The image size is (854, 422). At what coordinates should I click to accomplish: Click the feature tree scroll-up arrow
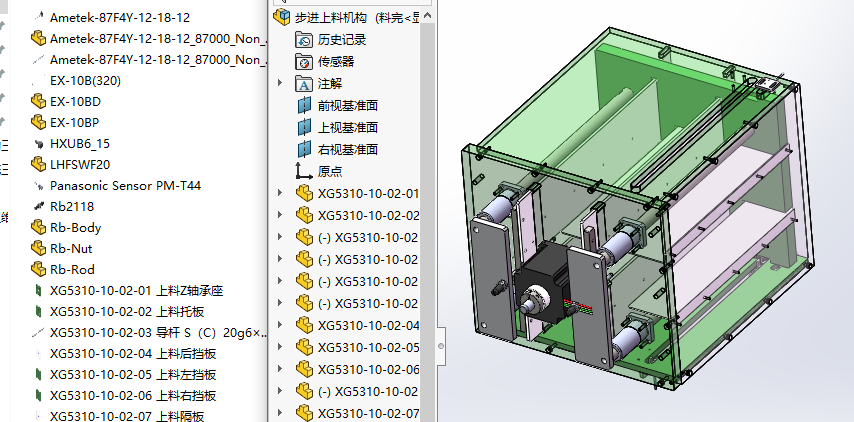pyautogui.click(x=428, y=16)
